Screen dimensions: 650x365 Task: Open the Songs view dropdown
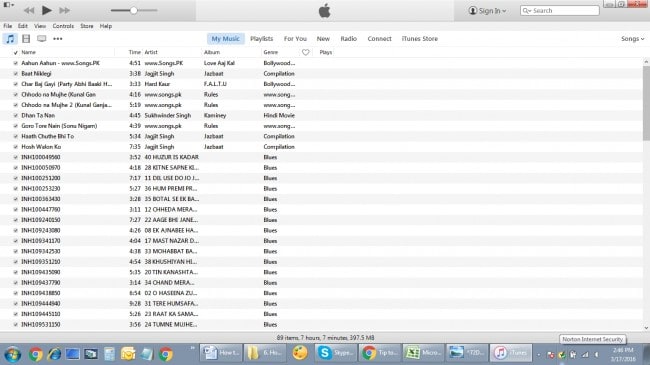pyautogui.click(x=633, y=39)
